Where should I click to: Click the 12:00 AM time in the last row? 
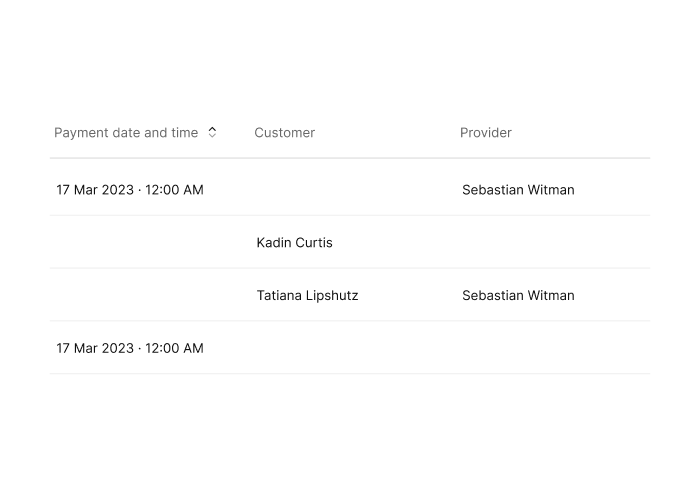coord(174,348)
